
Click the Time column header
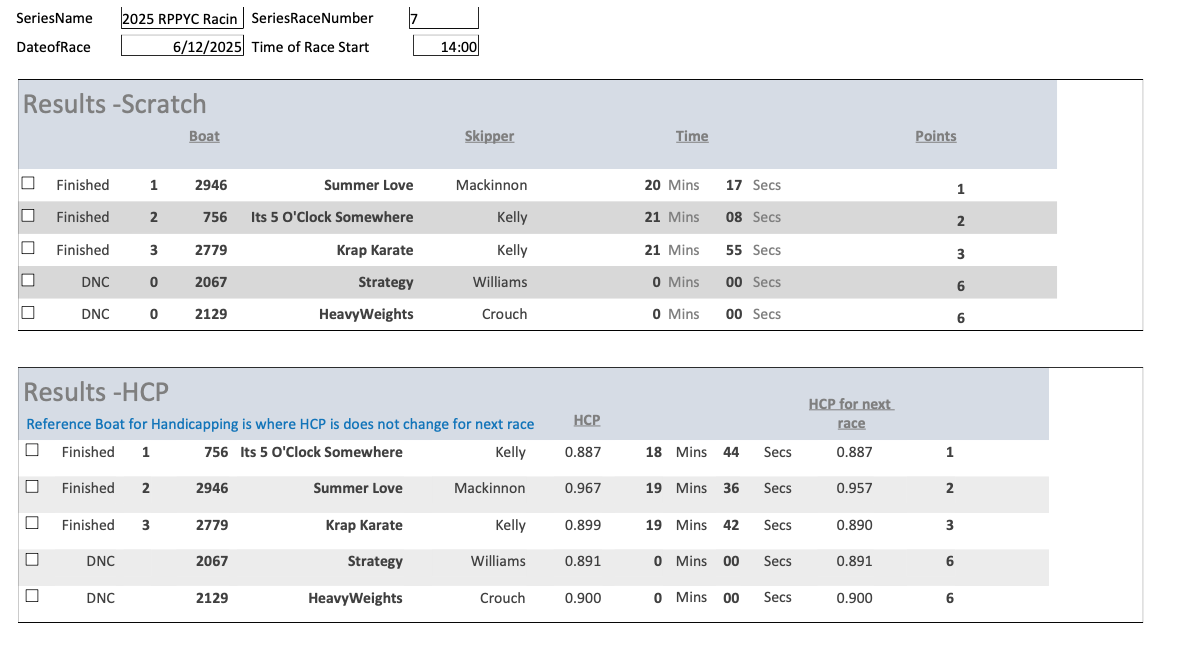691,136
